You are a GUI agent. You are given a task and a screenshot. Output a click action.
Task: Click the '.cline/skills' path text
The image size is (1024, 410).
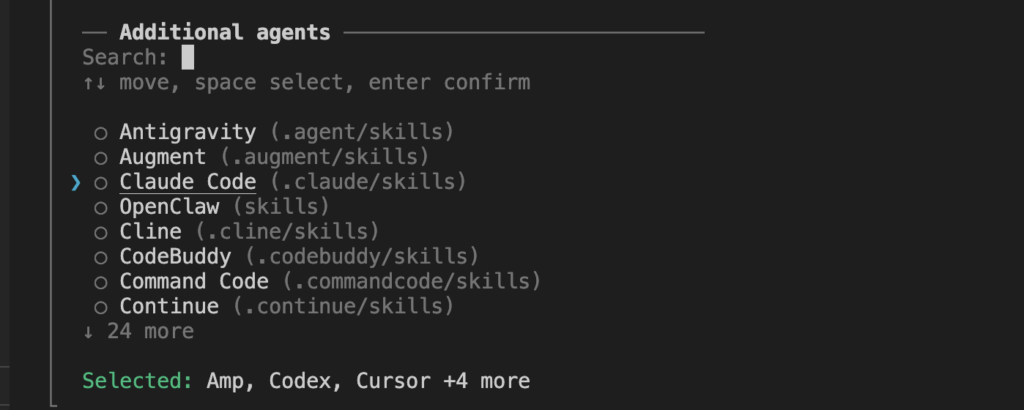pos(287,232)
